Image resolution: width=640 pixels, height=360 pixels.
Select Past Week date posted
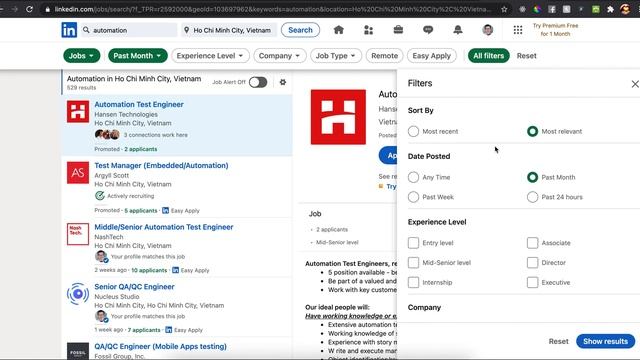click(413, 197)
